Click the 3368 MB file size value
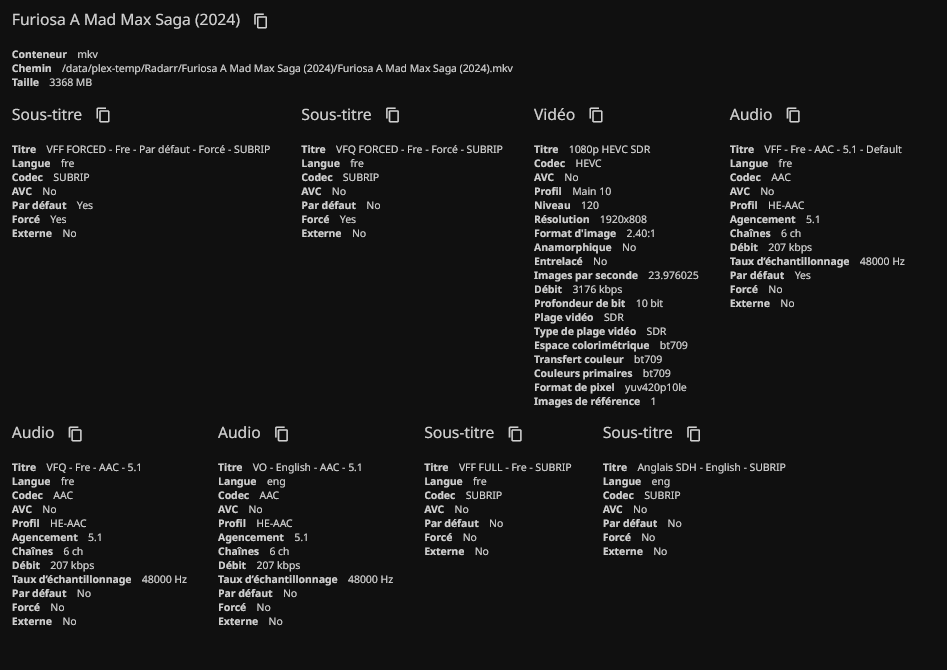Image resolution: width=947 pixels, height=670 pixels. point(70,82)
